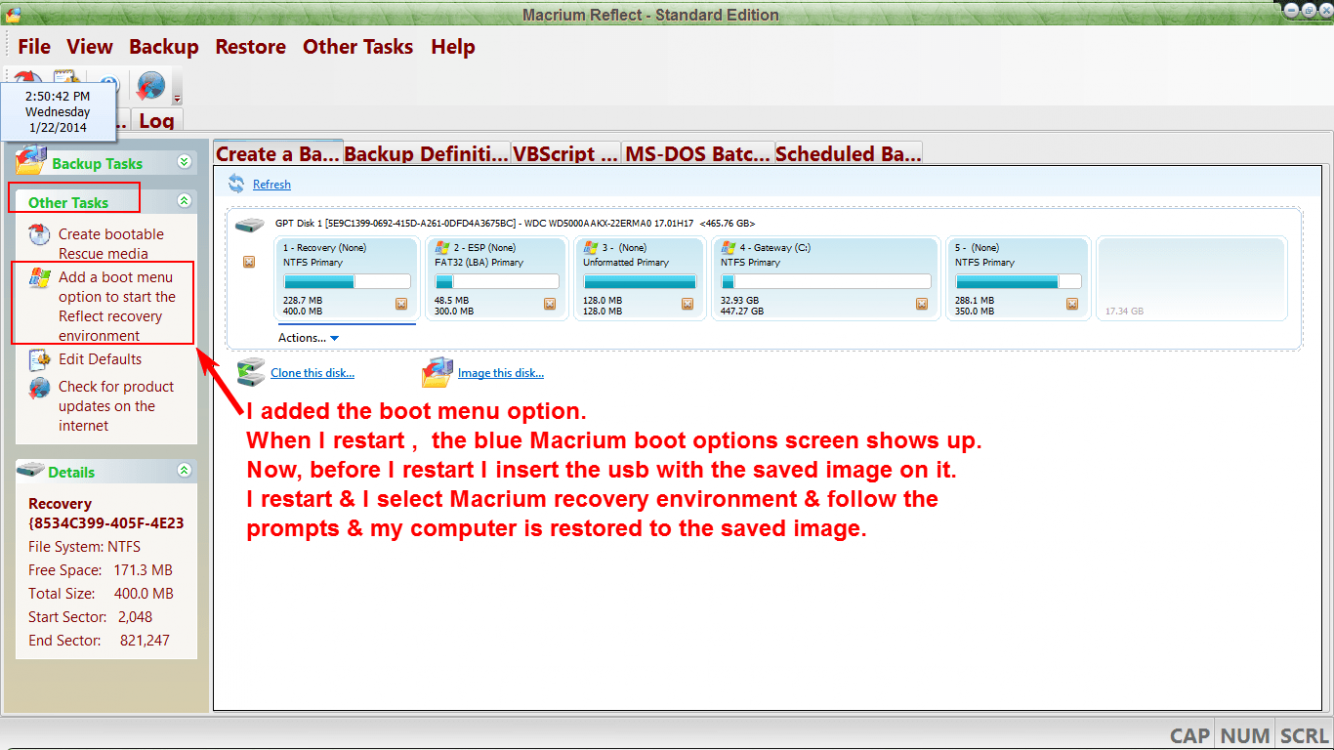Select the Create a Ba... tab
Viewport: 1334px width, 750px height.
(278, 153)
